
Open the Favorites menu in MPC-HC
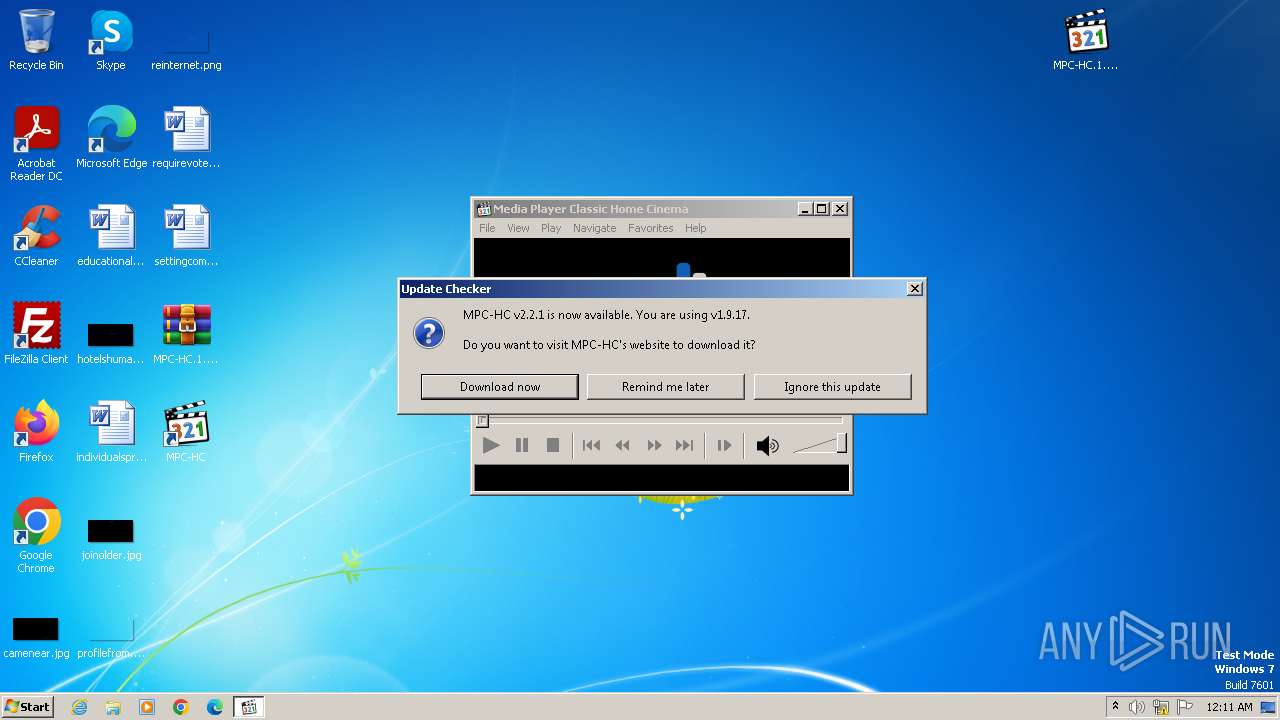[650, 228]
